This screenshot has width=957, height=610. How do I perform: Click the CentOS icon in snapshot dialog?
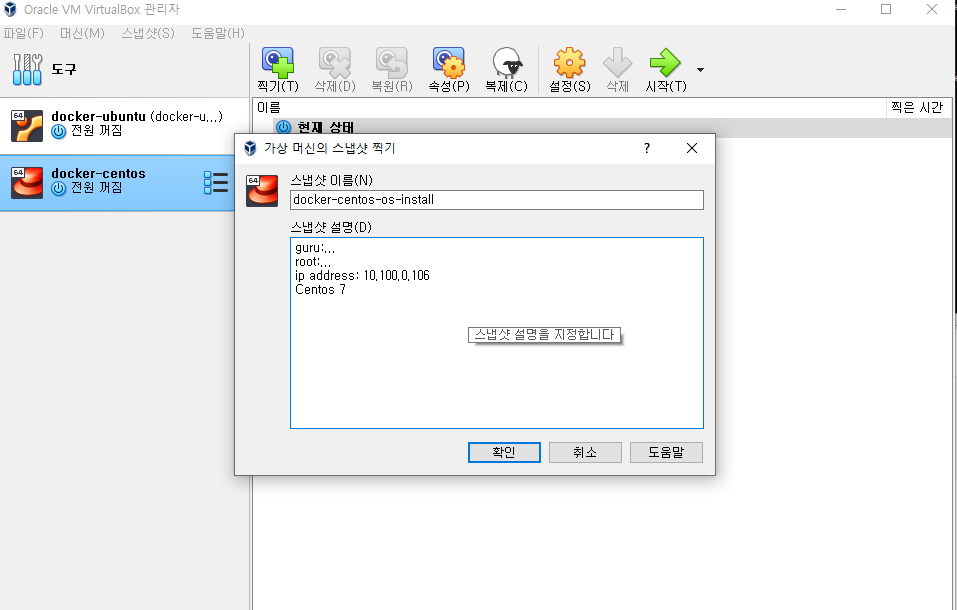tap(262, 190)
